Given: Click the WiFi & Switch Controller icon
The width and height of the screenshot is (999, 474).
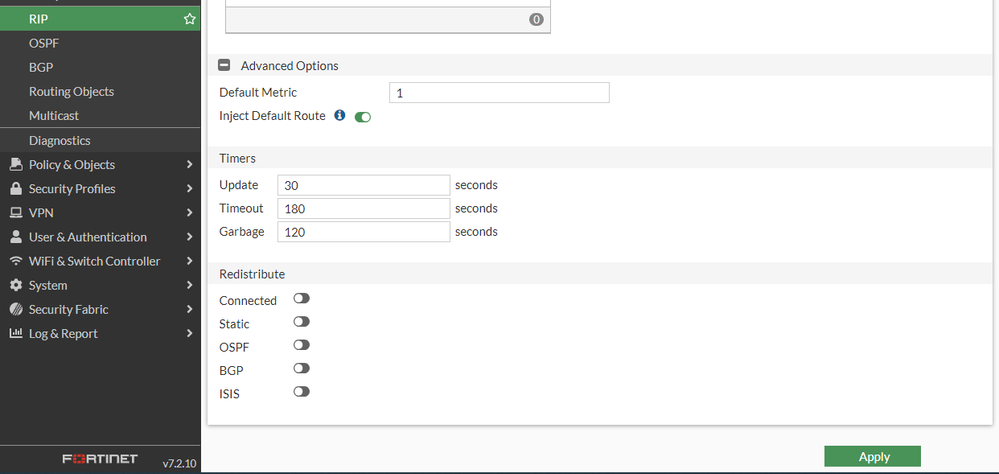Looking at the screenshot, I should (15, 261).
